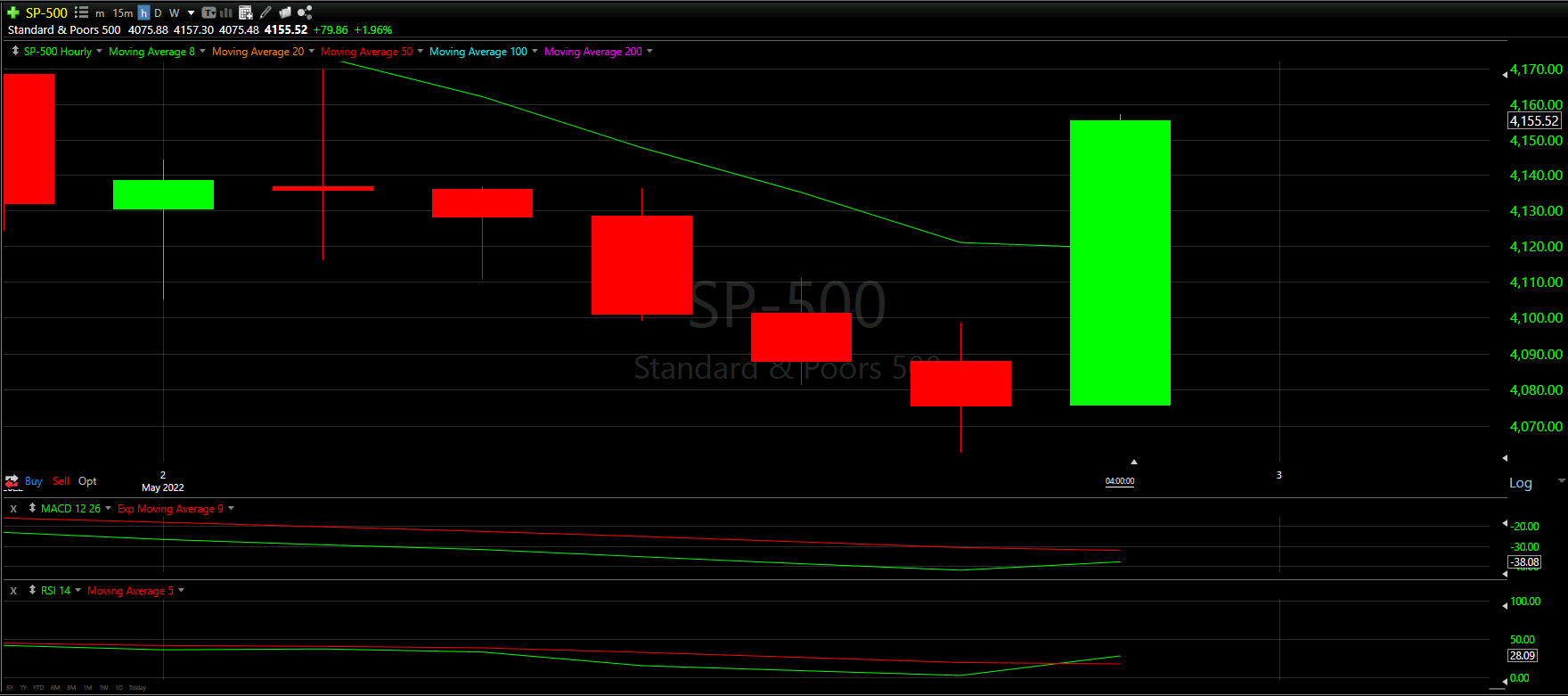Open the Moving Average 200 dropdown
The width and height of the screenshot is (1568, 696).
(x=649, y=51)
